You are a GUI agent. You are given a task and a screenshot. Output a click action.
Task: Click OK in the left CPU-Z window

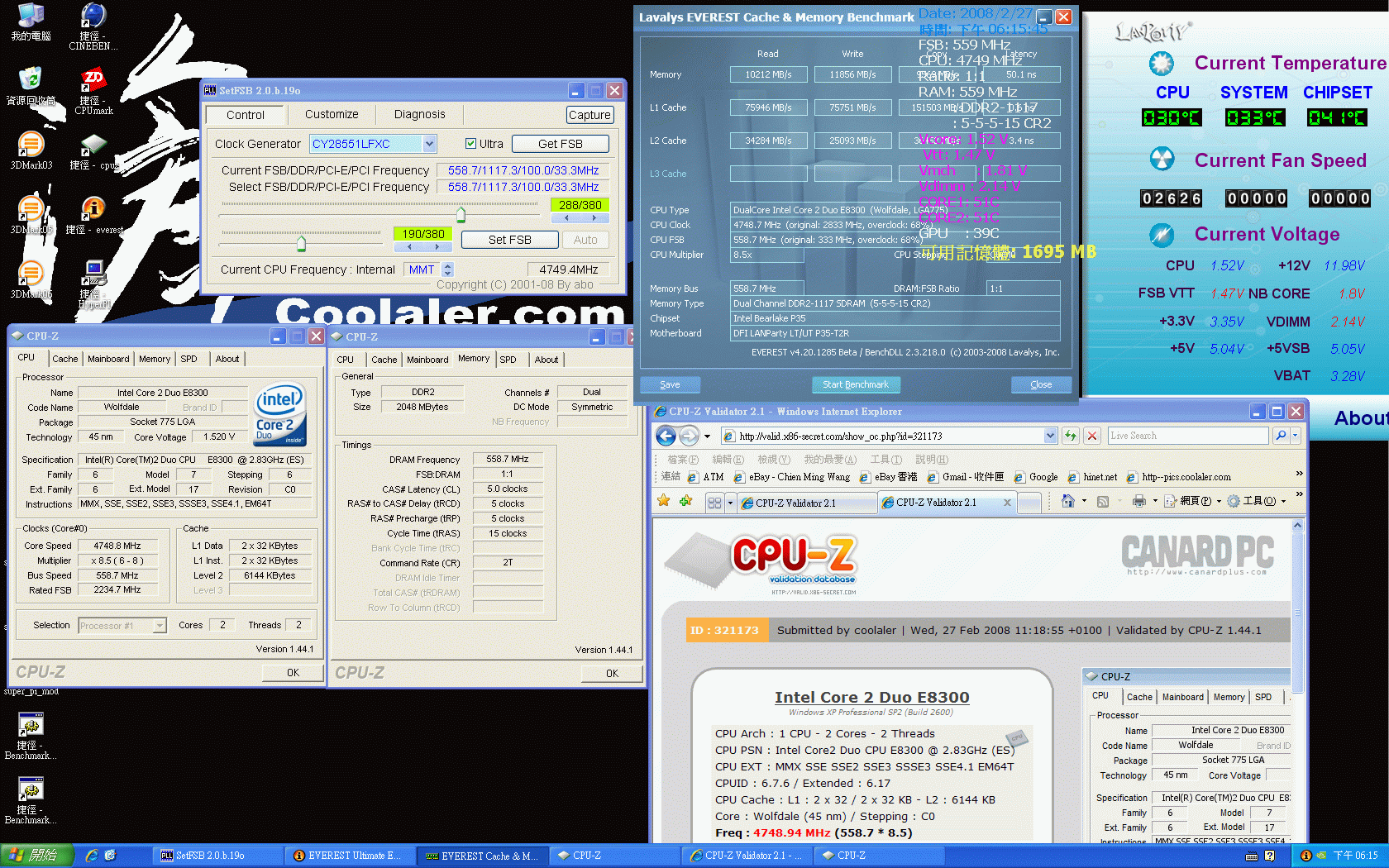pyautogui.click(x=293, y=673)
